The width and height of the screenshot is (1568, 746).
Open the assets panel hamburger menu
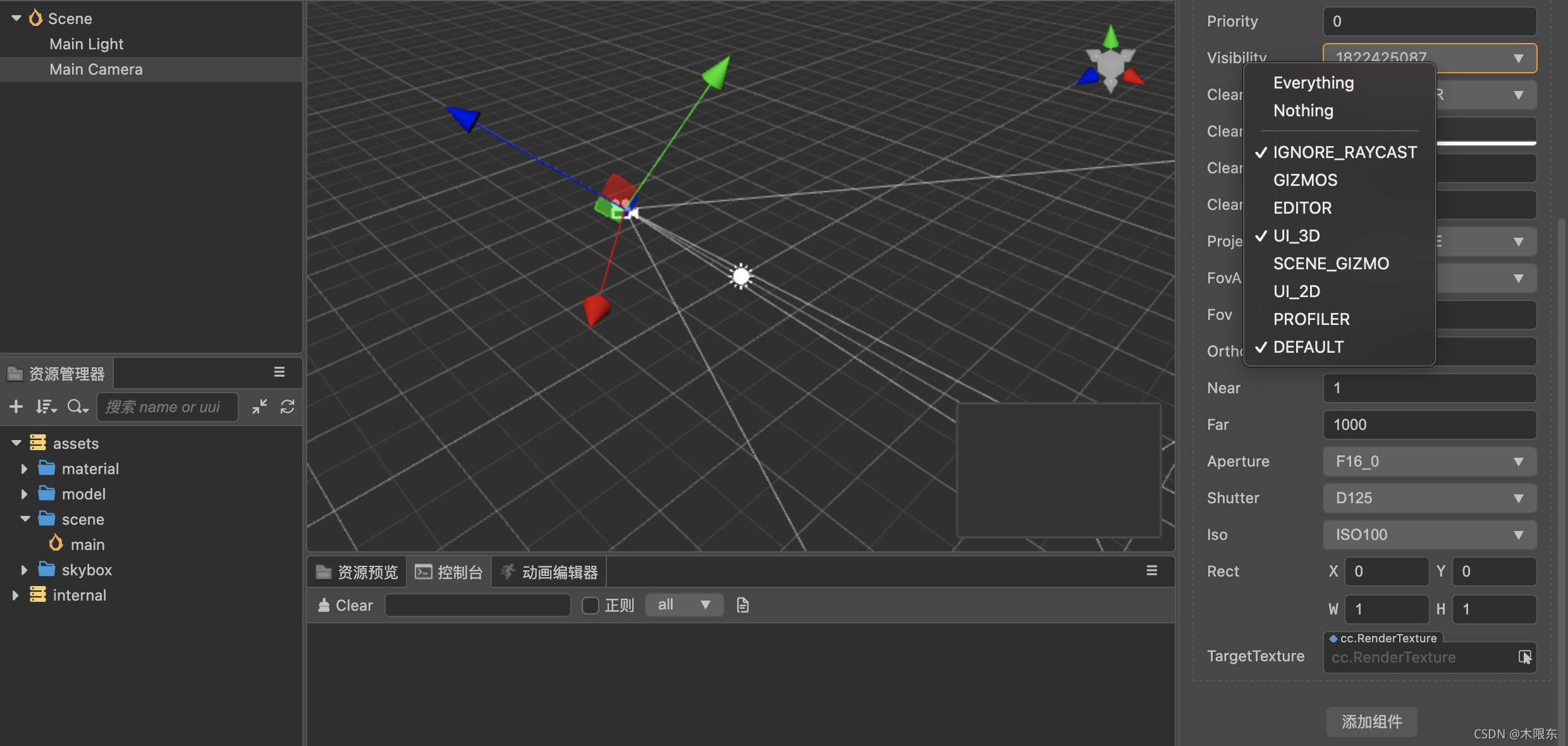coord(279,372)
